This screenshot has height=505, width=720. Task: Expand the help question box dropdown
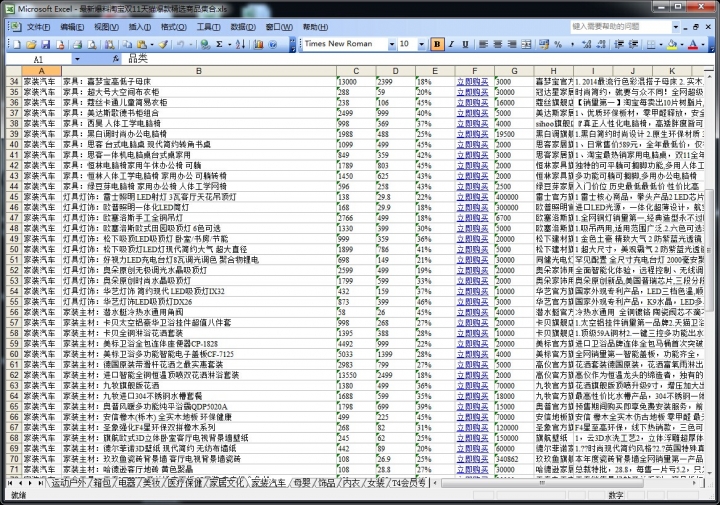[675, 27]
